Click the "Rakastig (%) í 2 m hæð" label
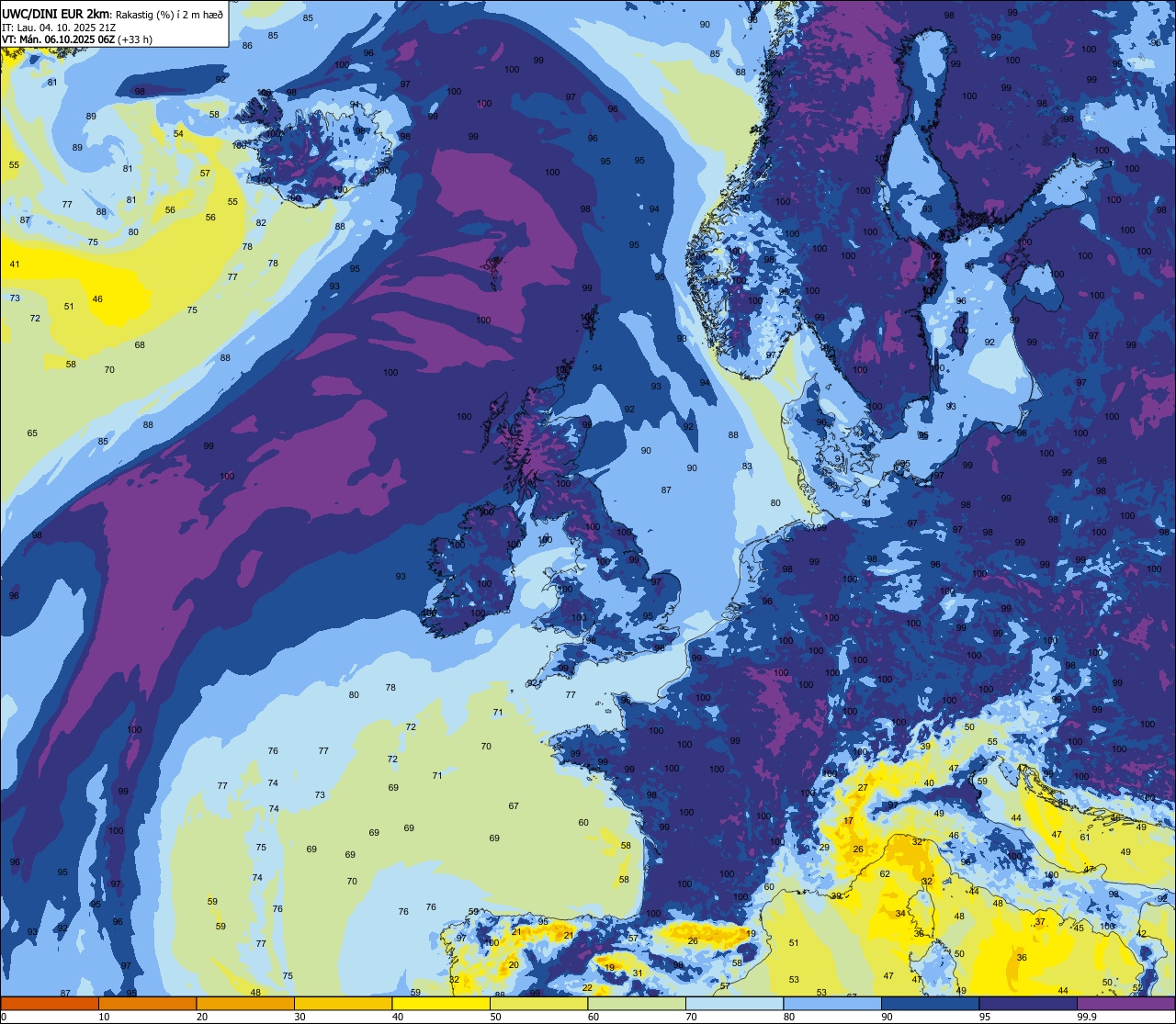This screenshot has height=1024, width=1176. [x=169, y=14]
